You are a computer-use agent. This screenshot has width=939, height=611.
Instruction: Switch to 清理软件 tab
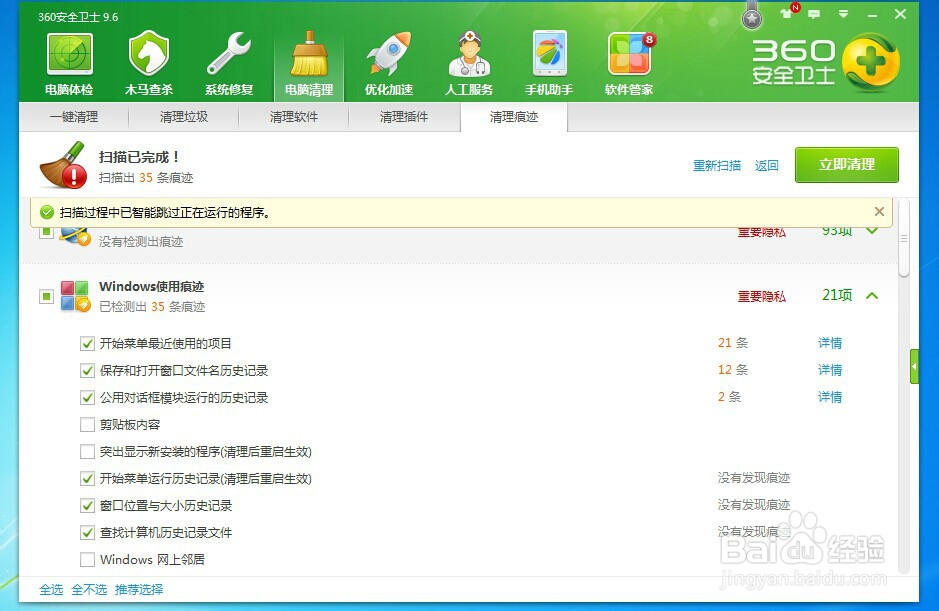(x=293, y=117)
